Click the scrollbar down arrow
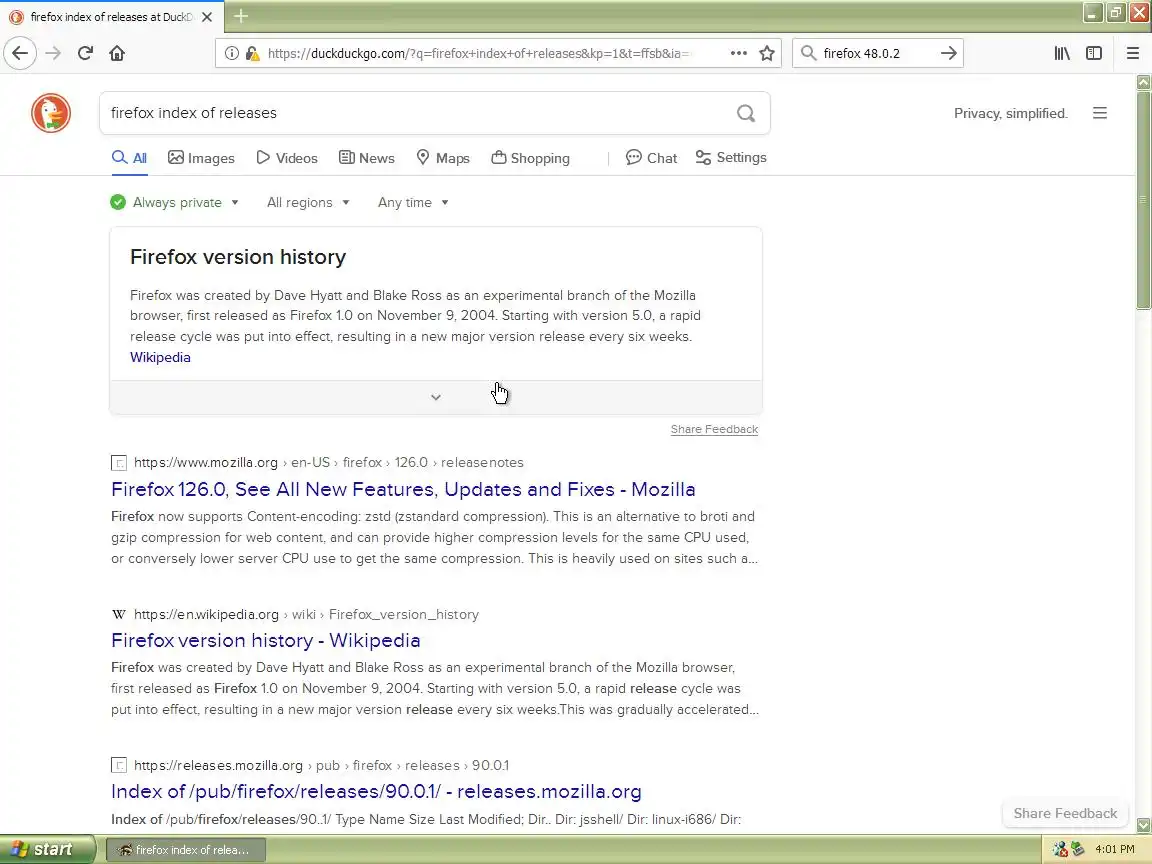Image resolution: width=1152 pixels, height=864 pixels. 1143,826
